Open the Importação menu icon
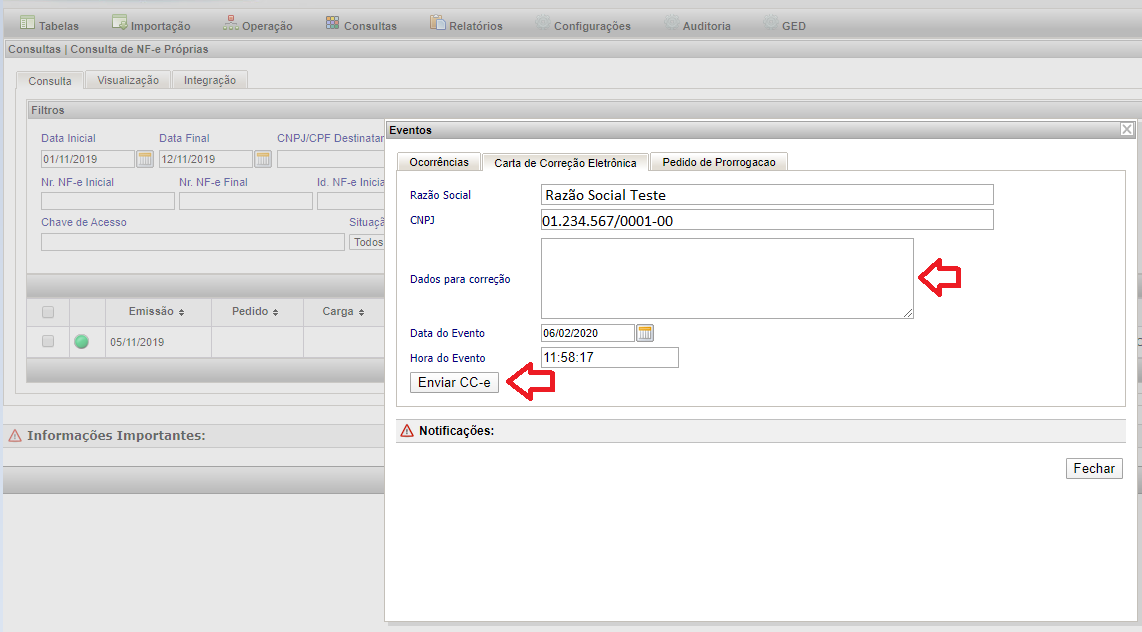The width and height of the screenshot is (1142, 632). coord(119,23)
